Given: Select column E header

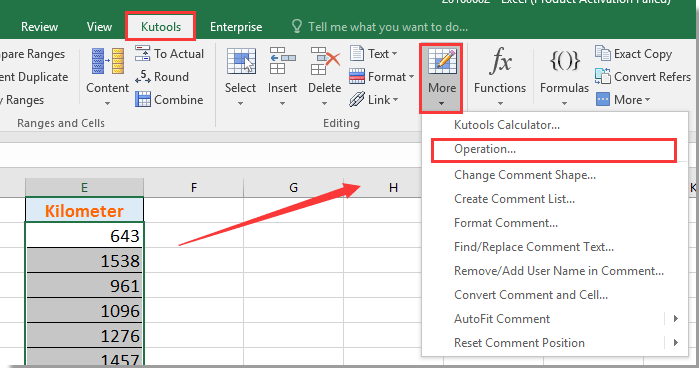Looking at the screenshot, I should click(x=84, y=188).
